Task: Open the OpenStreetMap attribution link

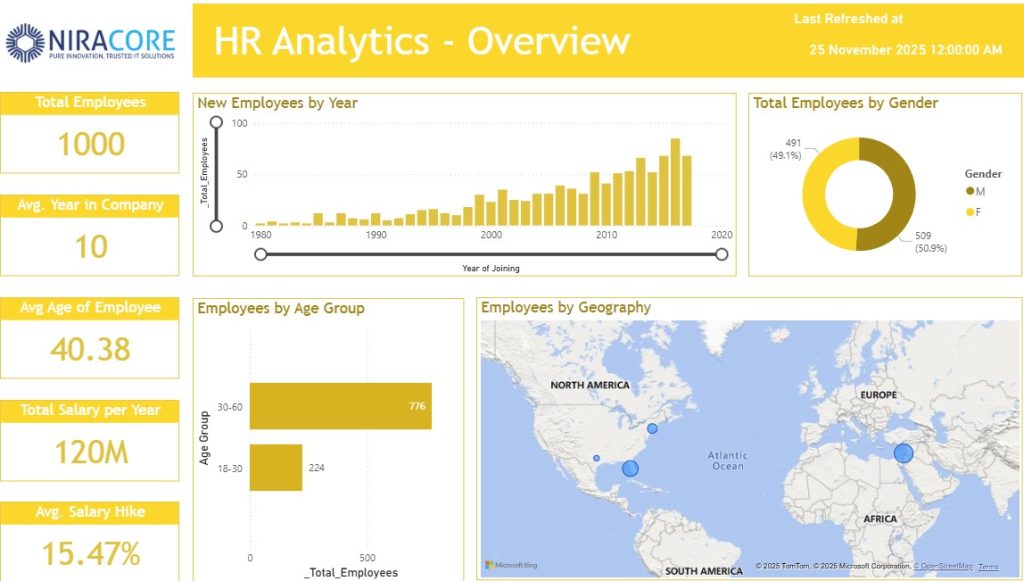Action: [x=942, y=566]
